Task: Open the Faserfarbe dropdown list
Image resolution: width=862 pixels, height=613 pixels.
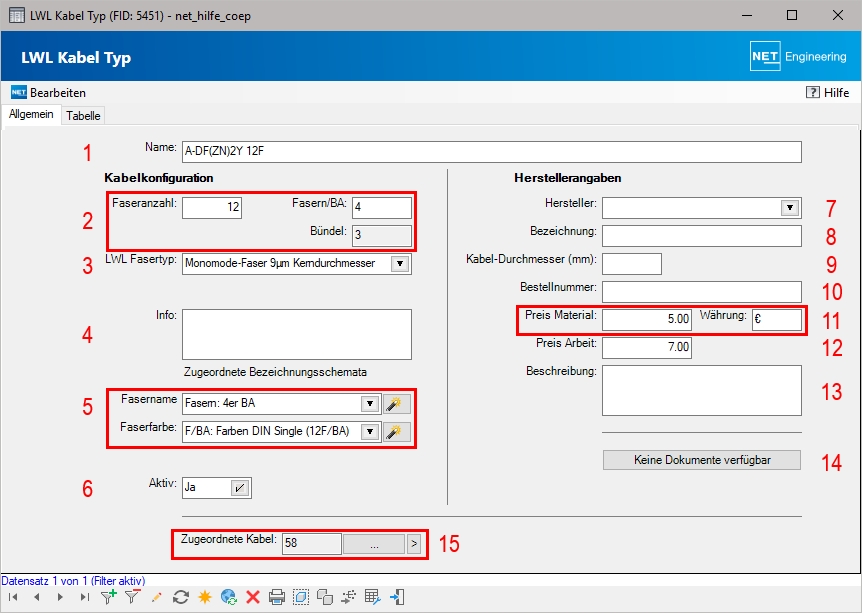Action: (x=370, y=432)
